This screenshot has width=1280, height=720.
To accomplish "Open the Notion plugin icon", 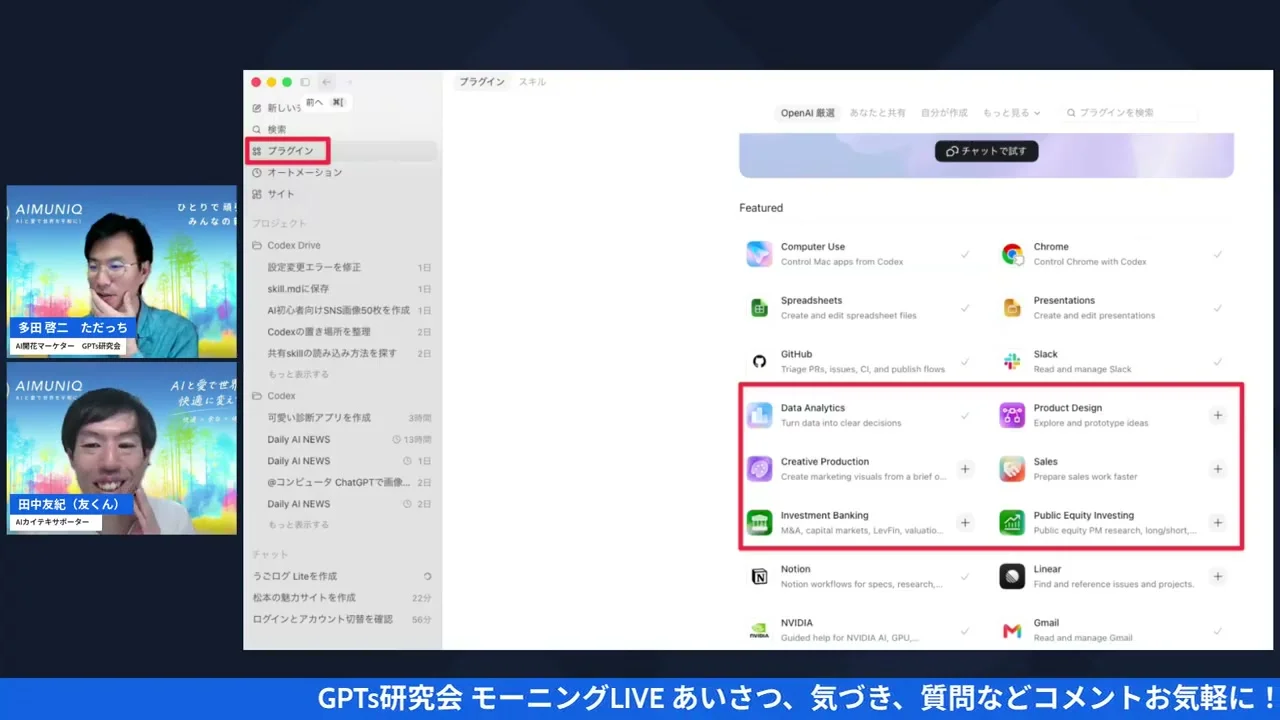I will coord(759,576).
